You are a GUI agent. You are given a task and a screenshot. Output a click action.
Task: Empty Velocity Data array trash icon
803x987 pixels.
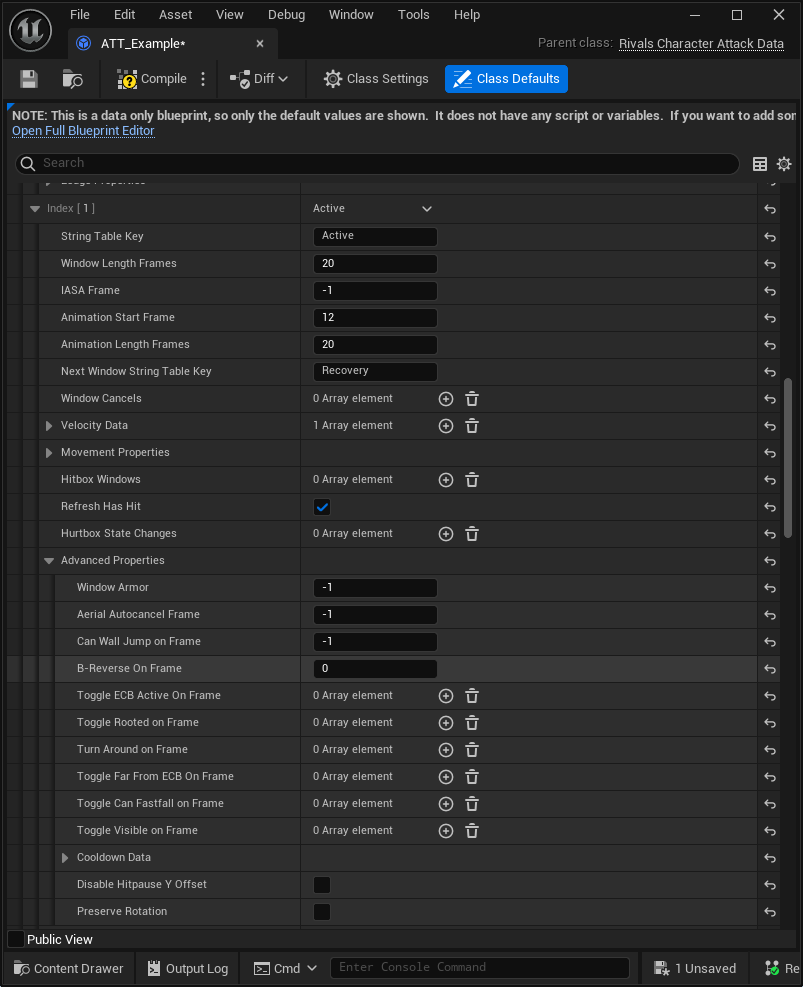click(472, 426)
